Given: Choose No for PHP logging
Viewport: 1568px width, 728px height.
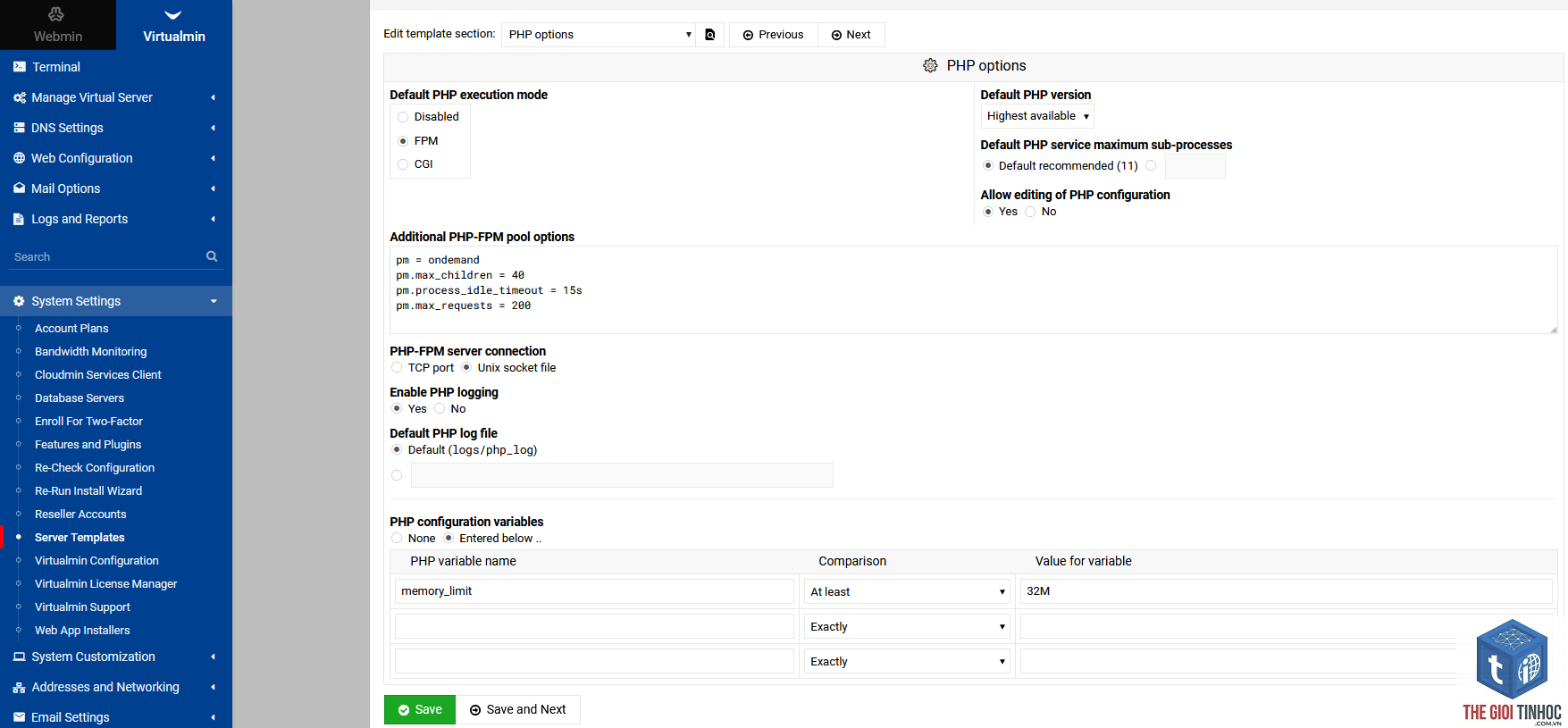Looking at the screenshot, I should pyautogui.click(x=440, y=408).
